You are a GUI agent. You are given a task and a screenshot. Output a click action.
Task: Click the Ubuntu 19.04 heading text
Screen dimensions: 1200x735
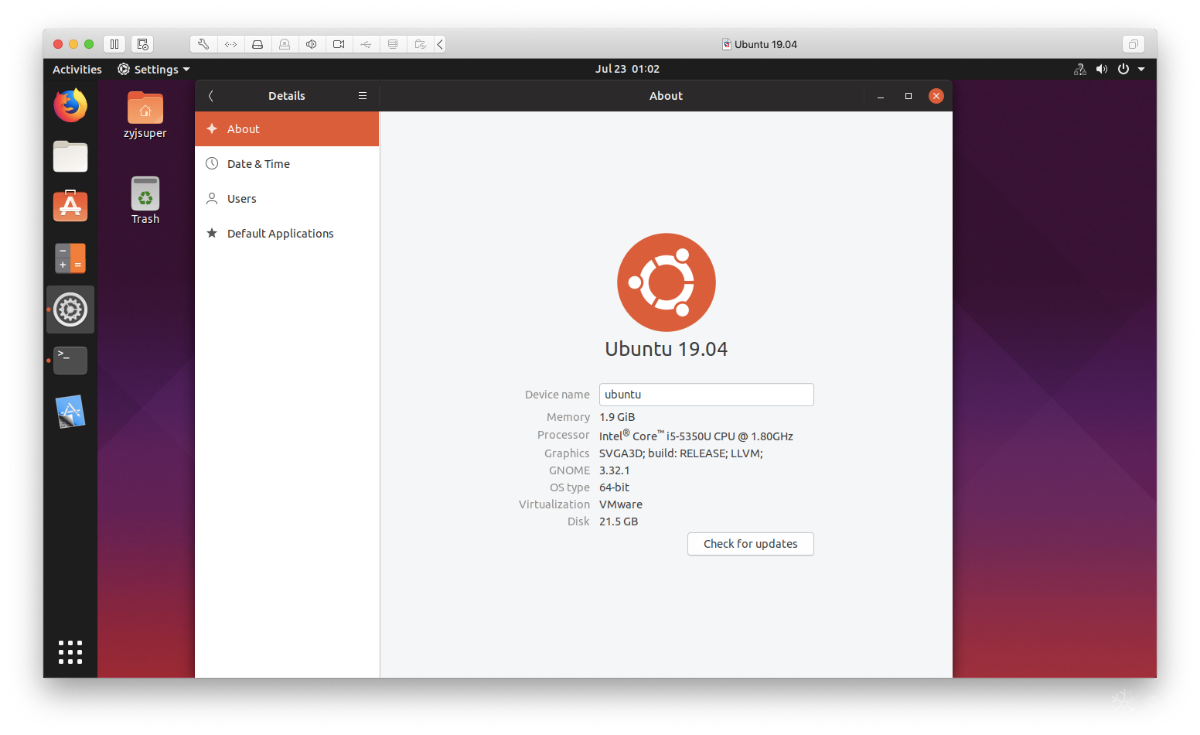pos(666,349)
